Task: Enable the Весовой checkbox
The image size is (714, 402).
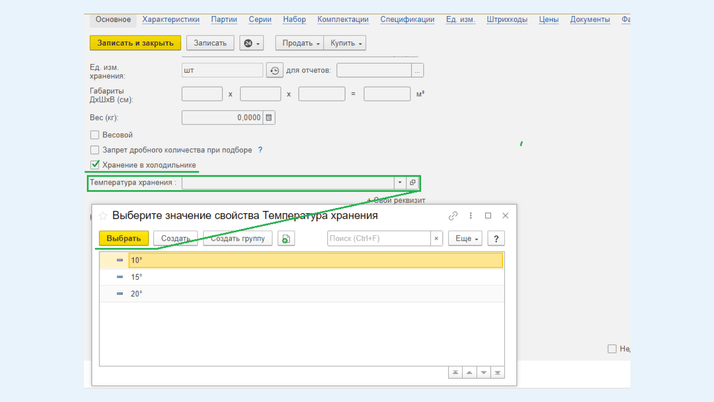Action: (x=95, y=135)
